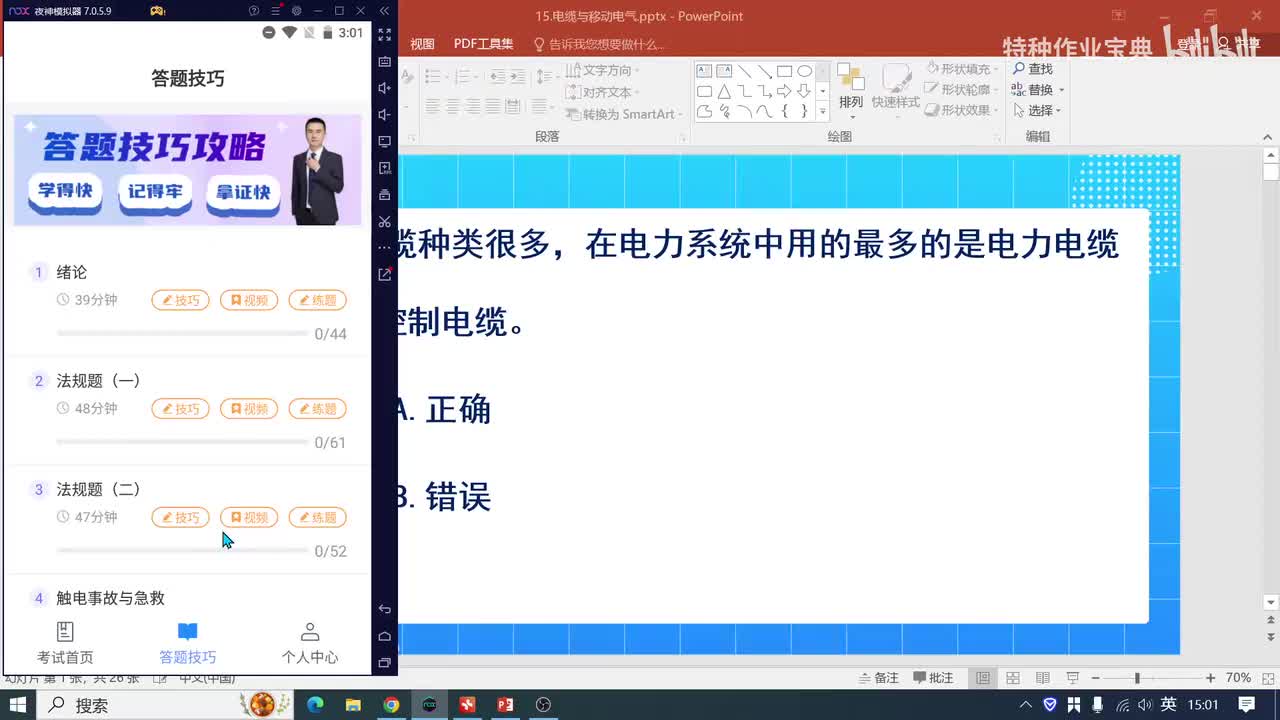The height and width of the screenshot is (720, 1280).
Task: Open Nox settings gear in title bar
Action: click(296, 11)
